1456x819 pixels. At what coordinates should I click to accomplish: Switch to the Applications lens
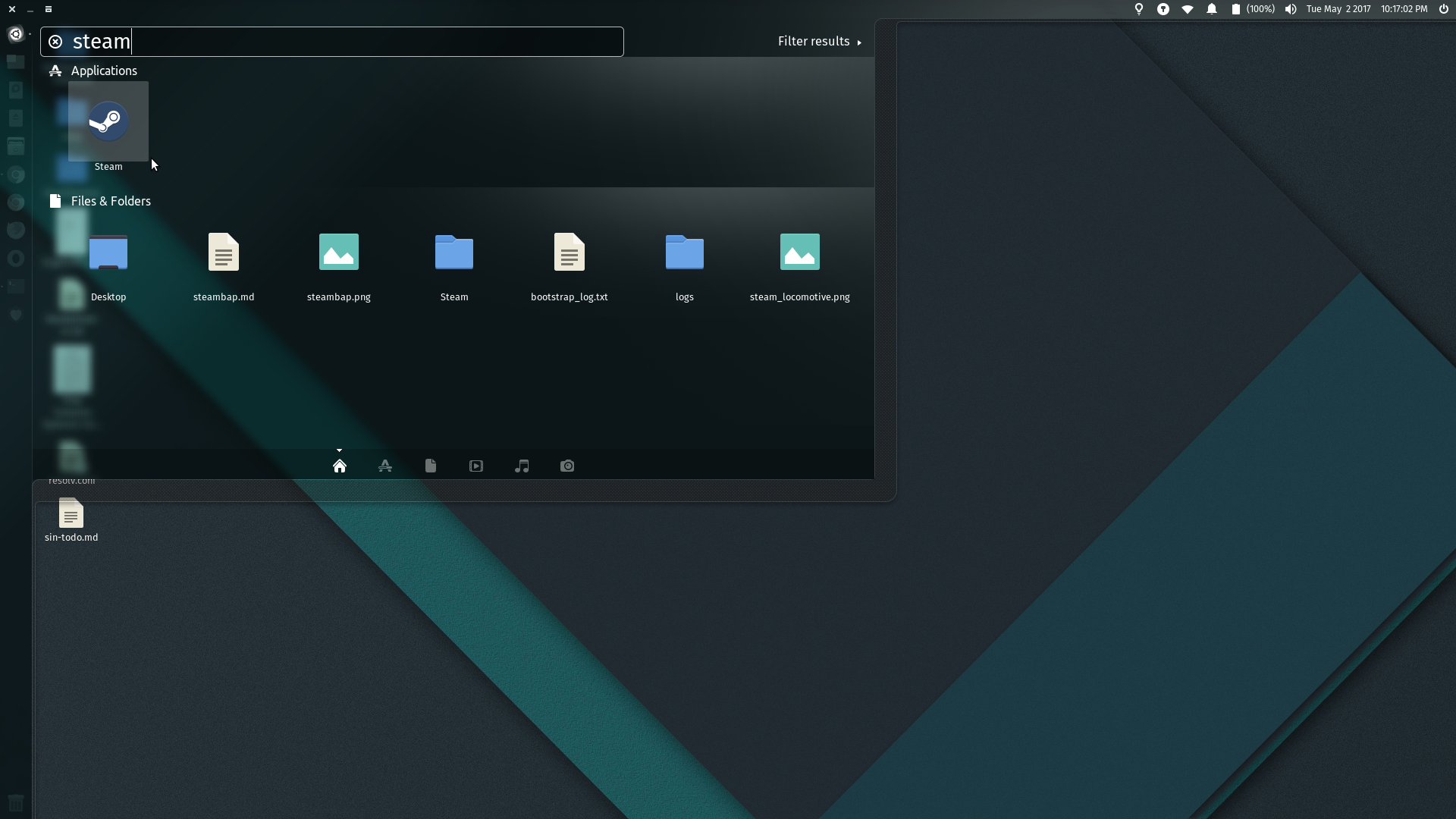point(385,466)
